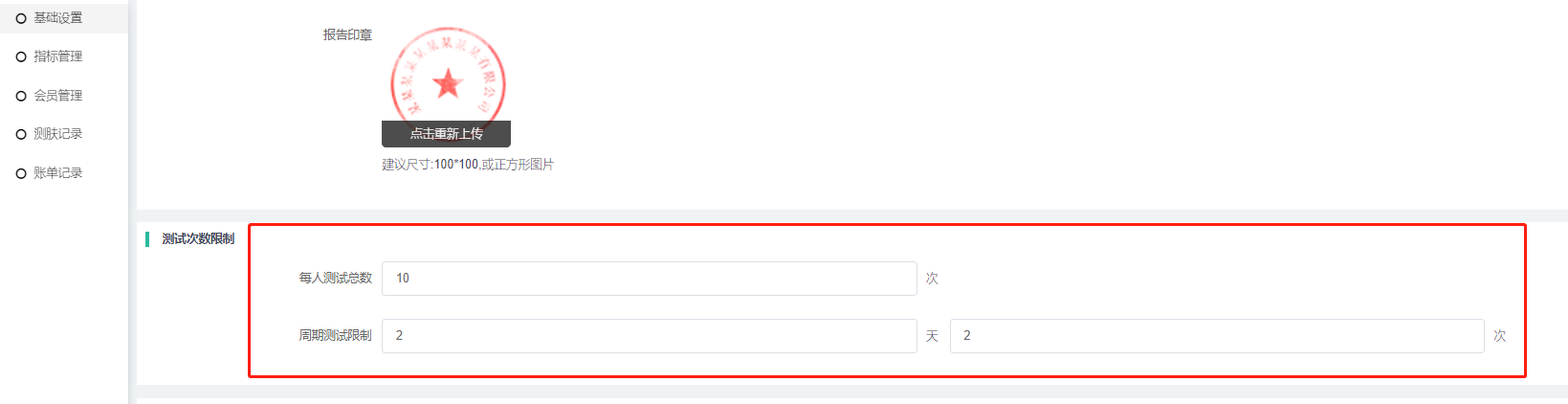Click the 报告印章 label
Image resolution: width=1568 pixels, height=404 pixels.
(x=347, y=34)
